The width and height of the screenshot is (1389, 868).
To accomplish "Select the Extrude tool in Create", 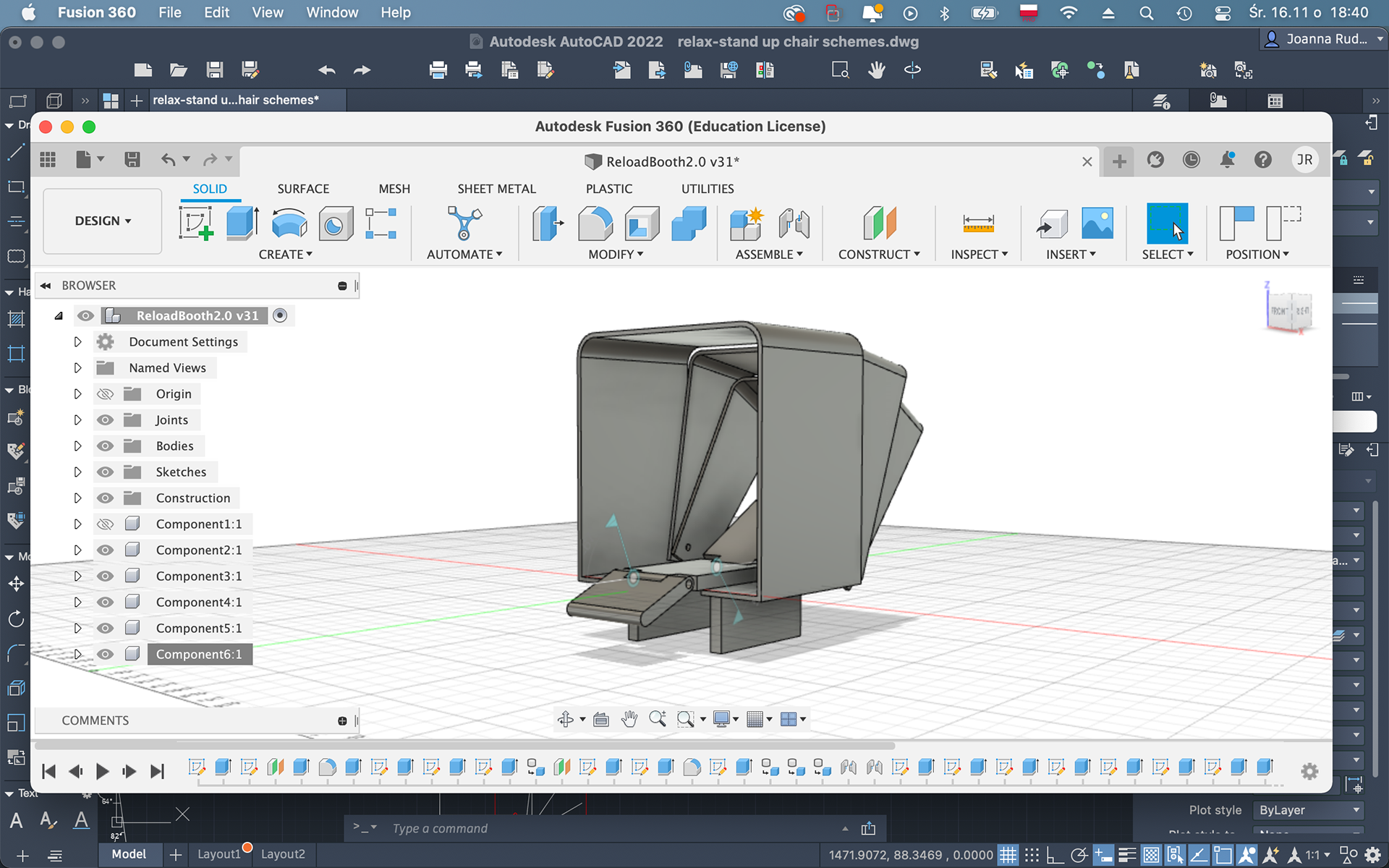I will 242,223.
